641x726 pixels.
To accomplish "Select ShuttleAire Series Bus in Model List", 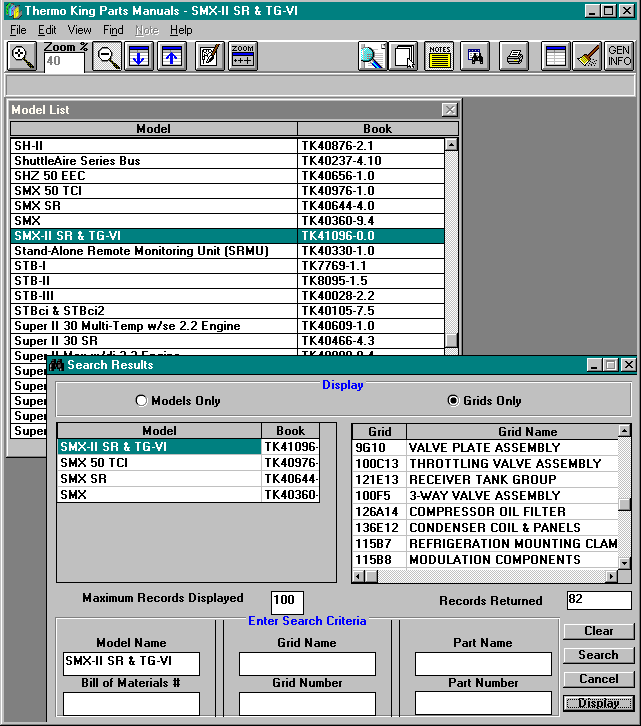I will [x=227, y=161].
